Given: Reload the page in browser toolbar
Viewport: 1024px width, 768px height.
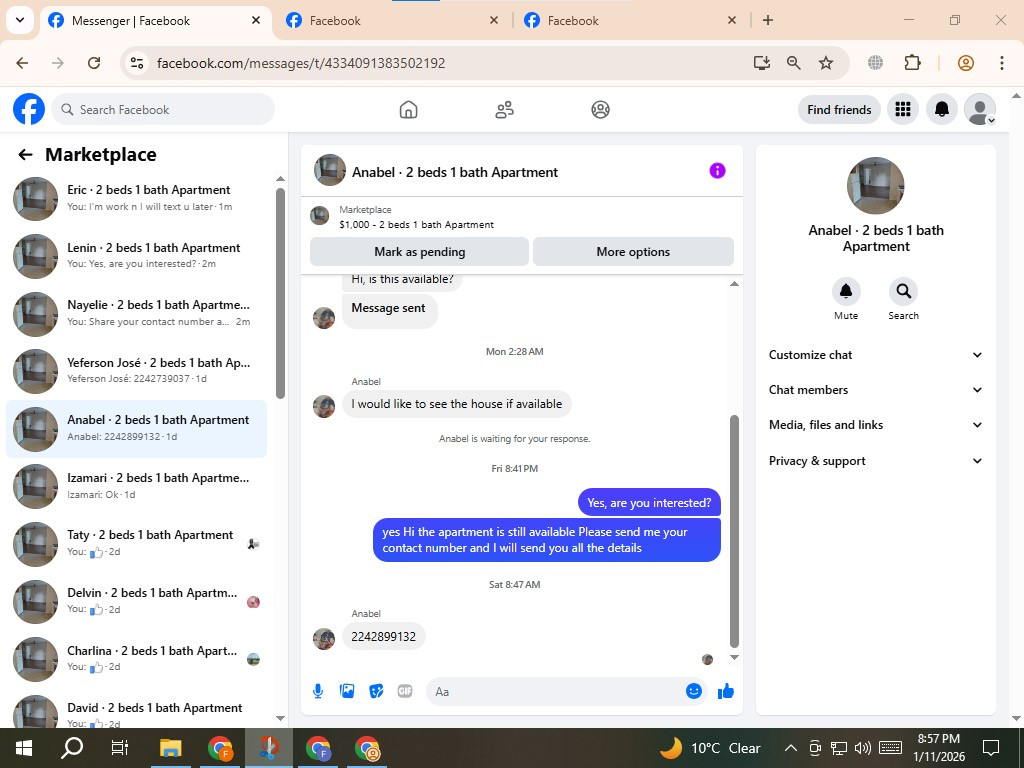Looking at the screenshot, I should (x=94, y=63).
